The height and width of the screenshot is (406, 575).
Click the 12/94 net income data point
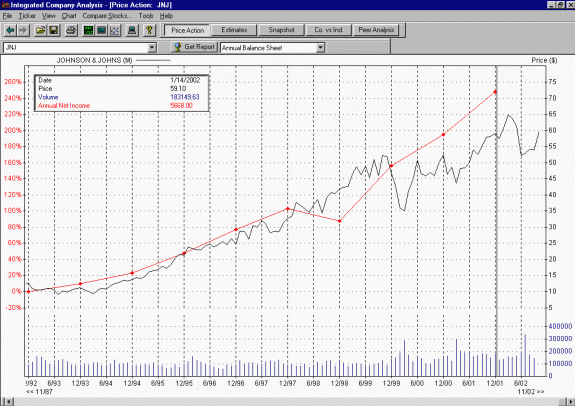[132, 273]
